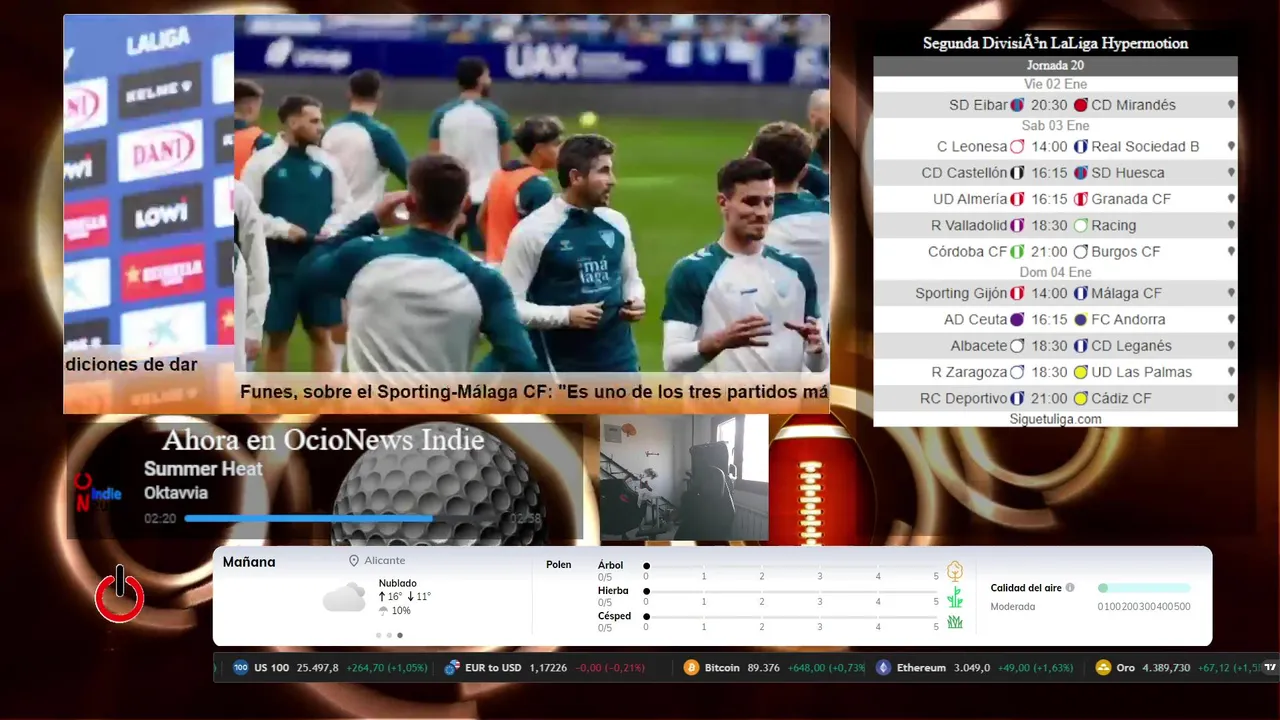Click the EUR to USD flag icon

(452, 668)
